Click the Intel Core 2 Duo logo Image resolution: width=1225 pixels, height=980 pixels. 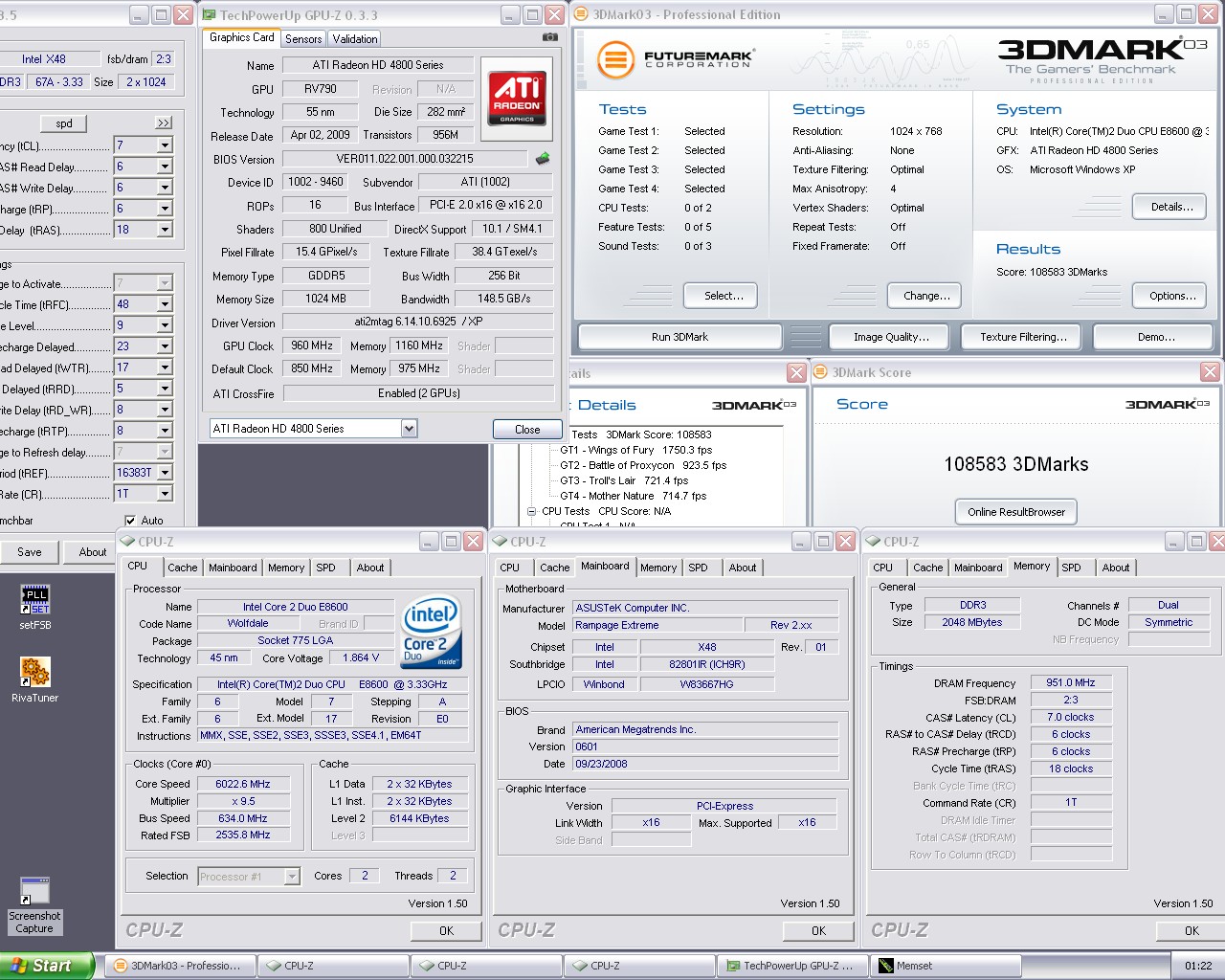tap(431, 632)
